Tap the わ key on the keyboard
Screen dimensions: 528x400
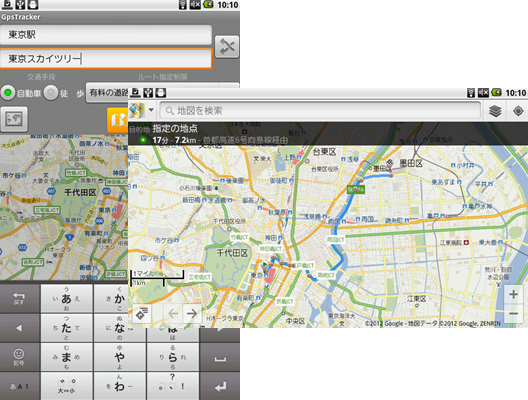pyautogui.click(x=120, y=386)
